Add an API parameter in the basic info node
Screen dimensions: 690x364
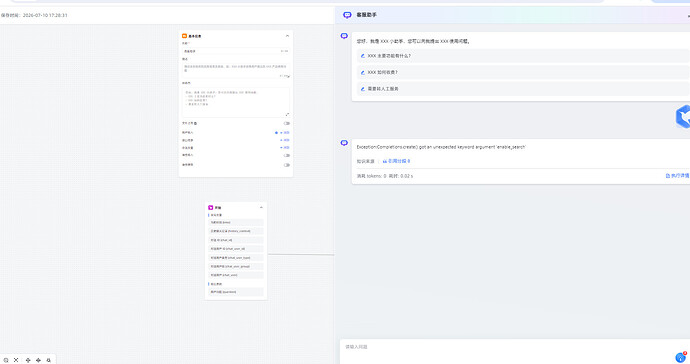click(285, 140)
